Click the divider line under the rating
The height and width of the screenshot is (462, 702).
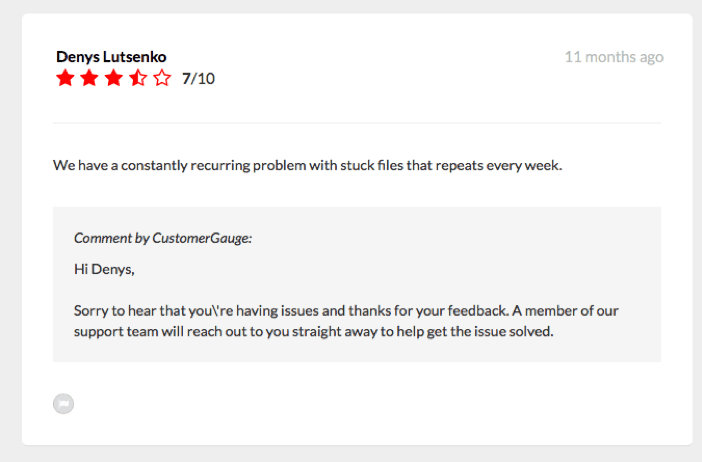357,123
